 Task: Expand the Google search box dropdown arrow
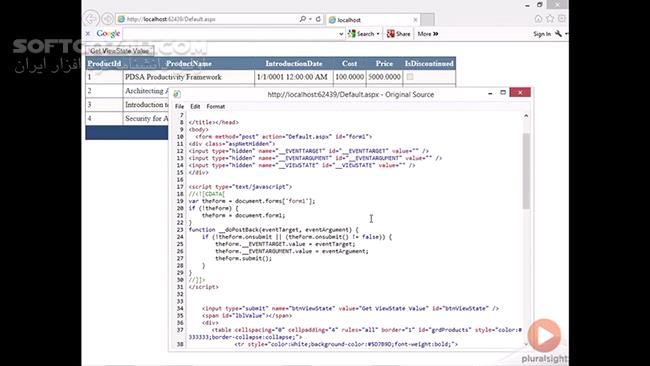click(x=341, y=34)
